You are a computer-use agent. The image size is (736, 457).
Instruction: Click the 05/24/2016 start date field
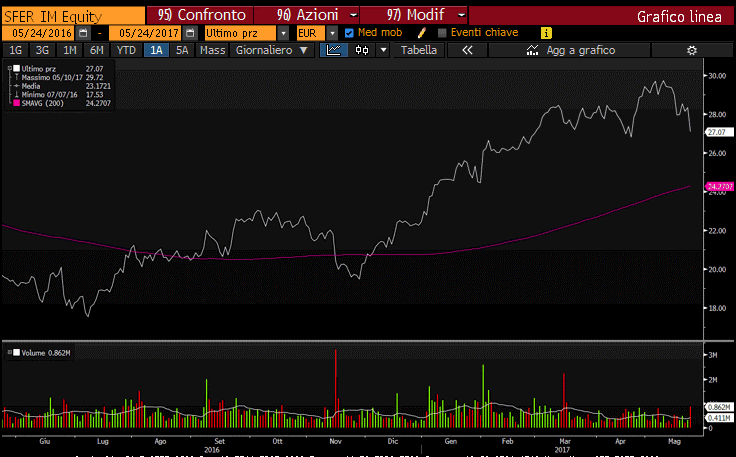(38, 33)
